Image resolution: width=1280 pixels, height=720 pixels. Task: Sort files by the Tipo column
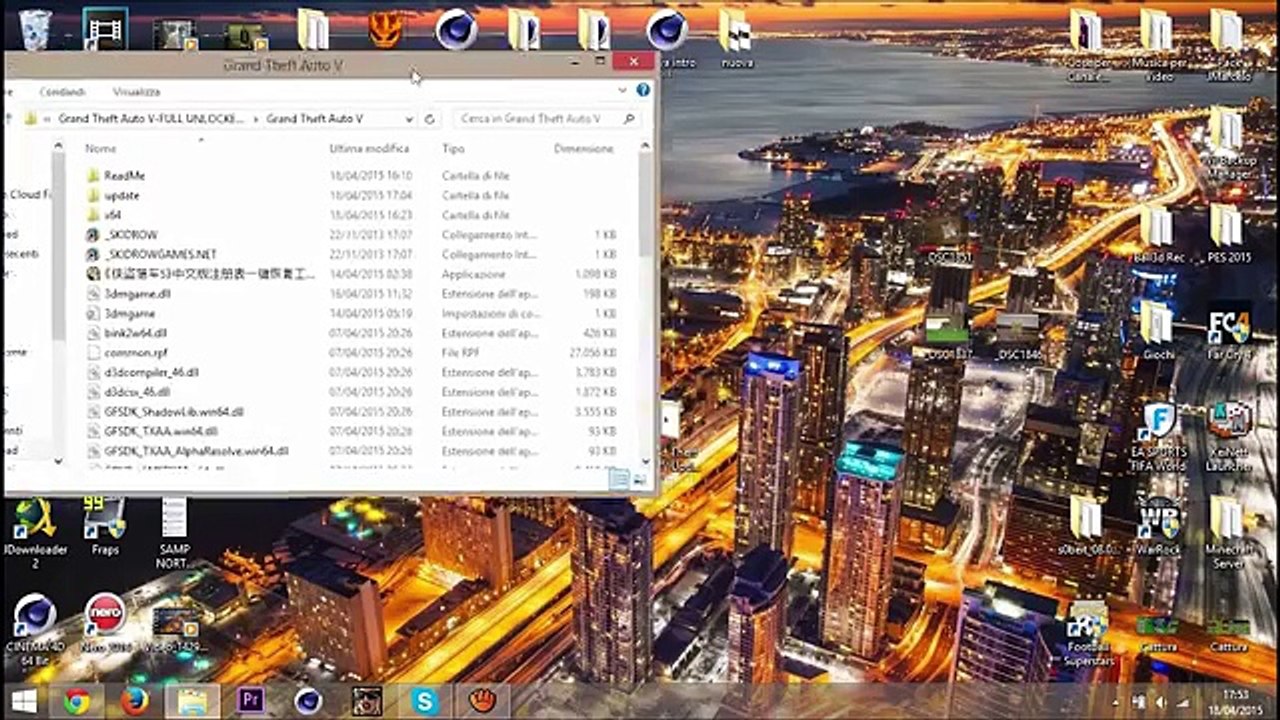(x=453, y=148)
